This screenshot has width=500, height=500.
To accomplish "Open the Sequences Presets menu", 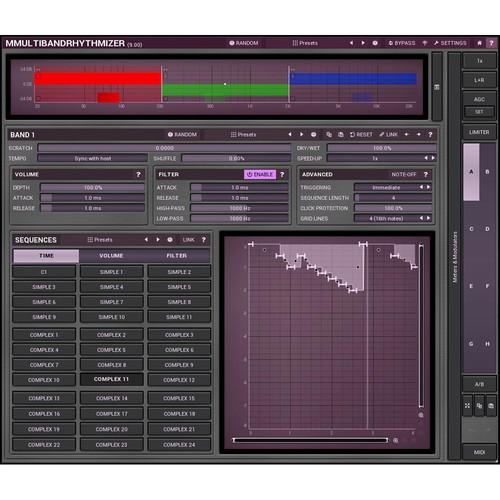I will point(100,240).
